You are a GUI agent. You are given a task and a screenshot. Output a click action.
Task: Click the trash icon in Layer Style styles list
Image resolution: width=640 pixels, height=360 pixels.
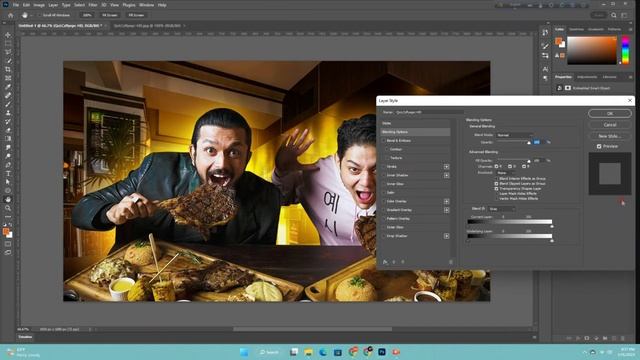click(x=451, y=262)
